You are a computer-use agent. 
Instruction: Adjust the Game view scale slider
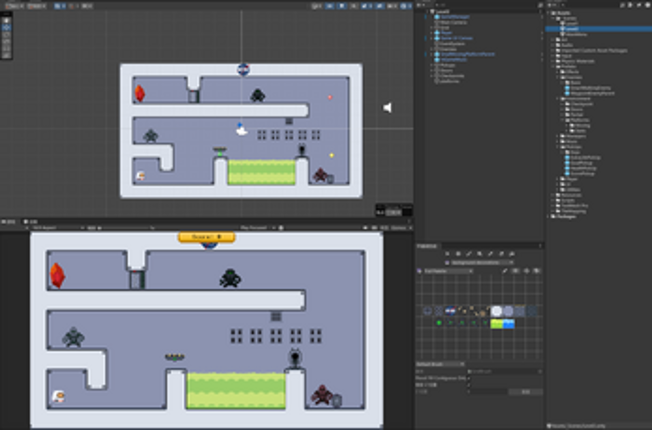125,228
